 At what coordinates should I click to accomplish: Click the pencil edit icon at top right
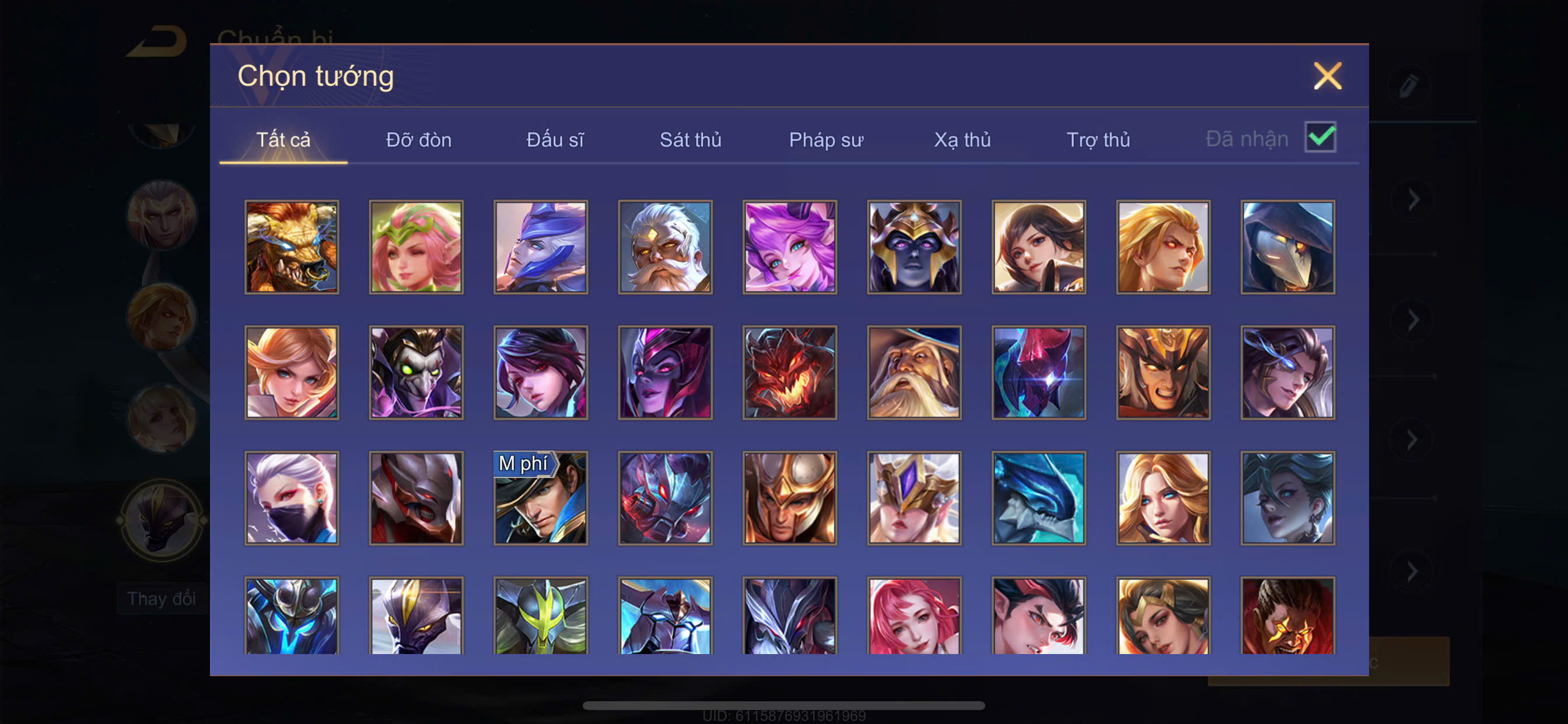pos(1409,86)
